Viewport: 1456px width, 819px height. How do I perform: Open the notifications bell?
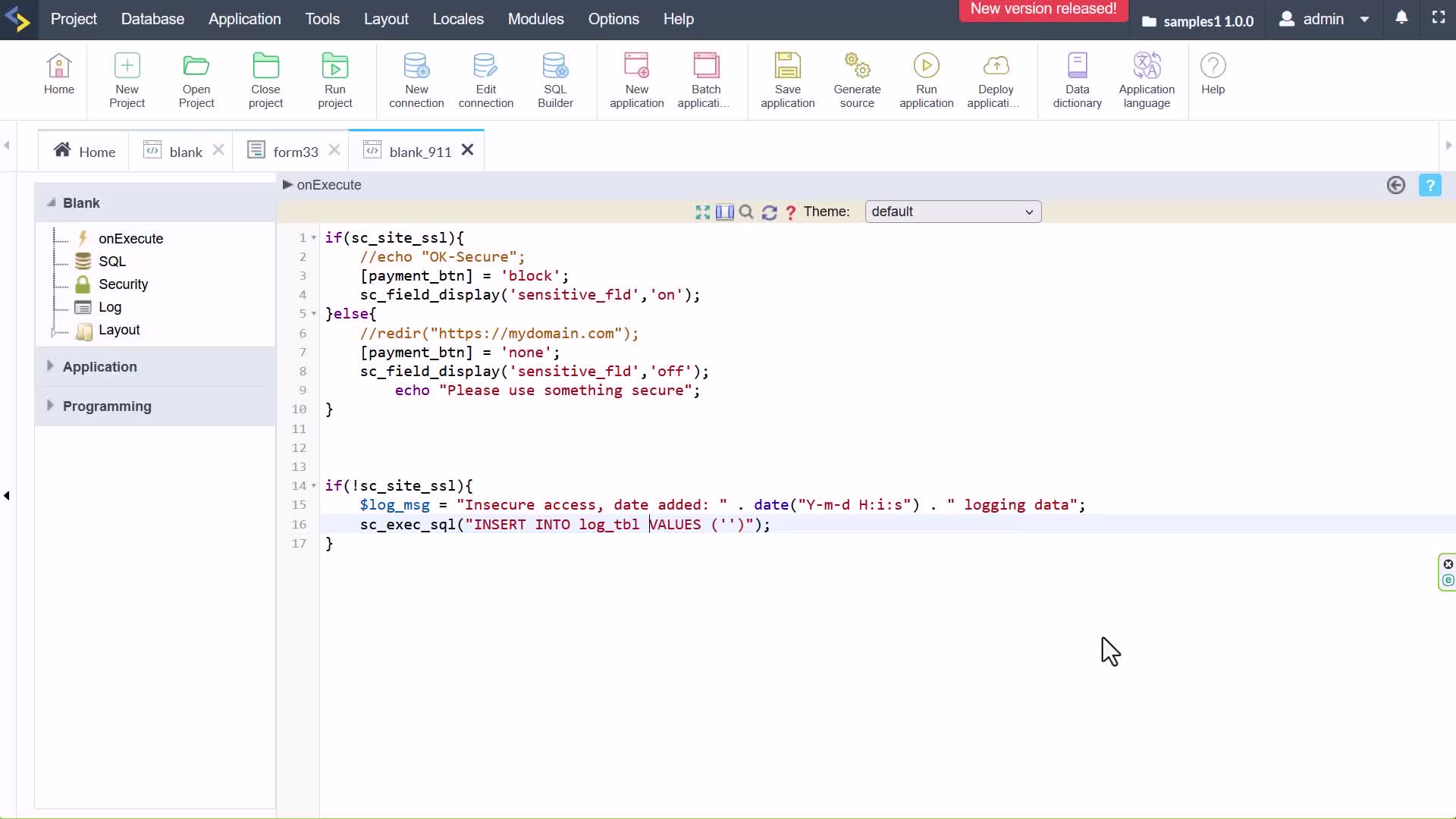[x=1401, y=17]
